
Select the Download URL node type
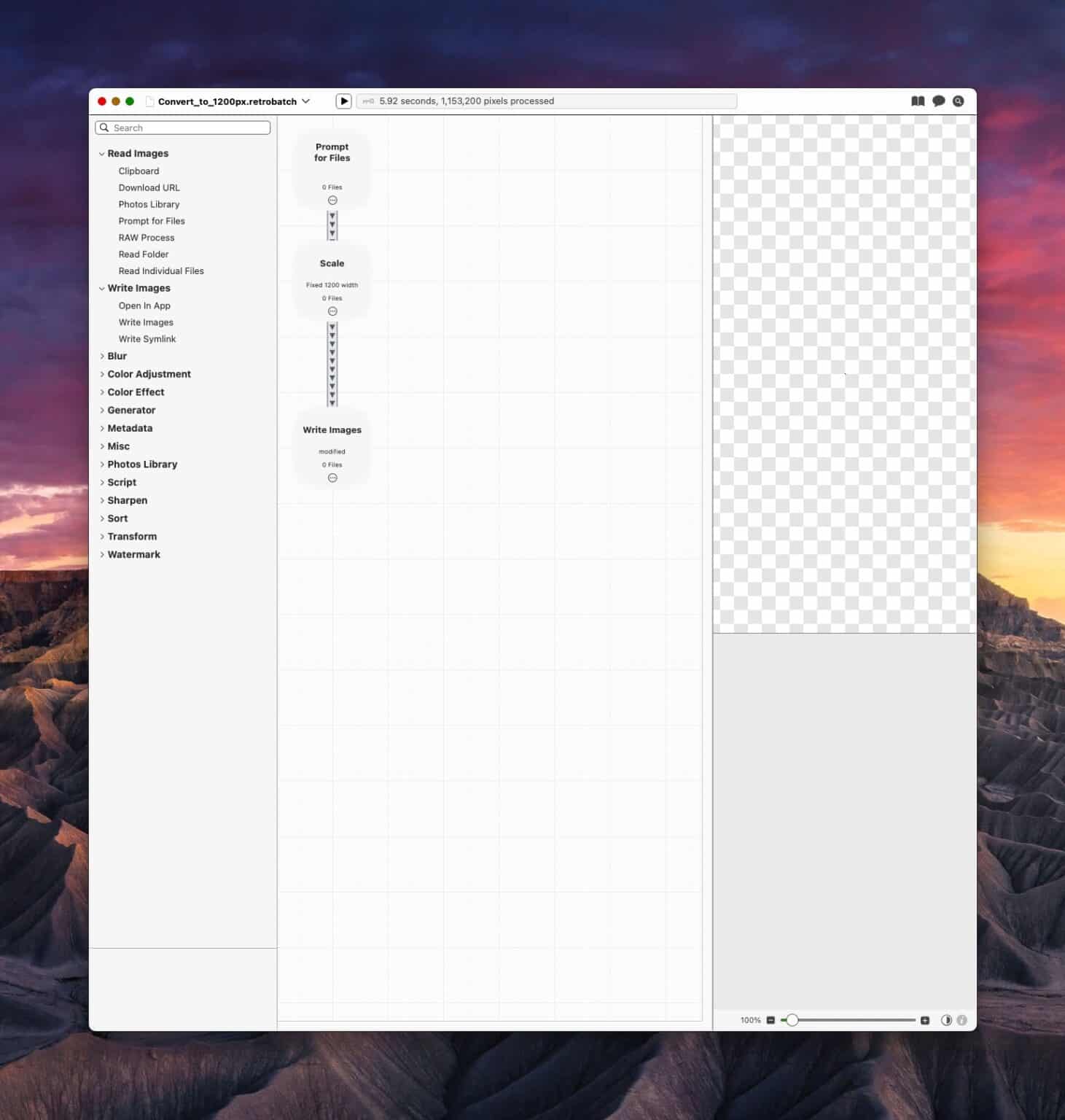pos(149,187)
